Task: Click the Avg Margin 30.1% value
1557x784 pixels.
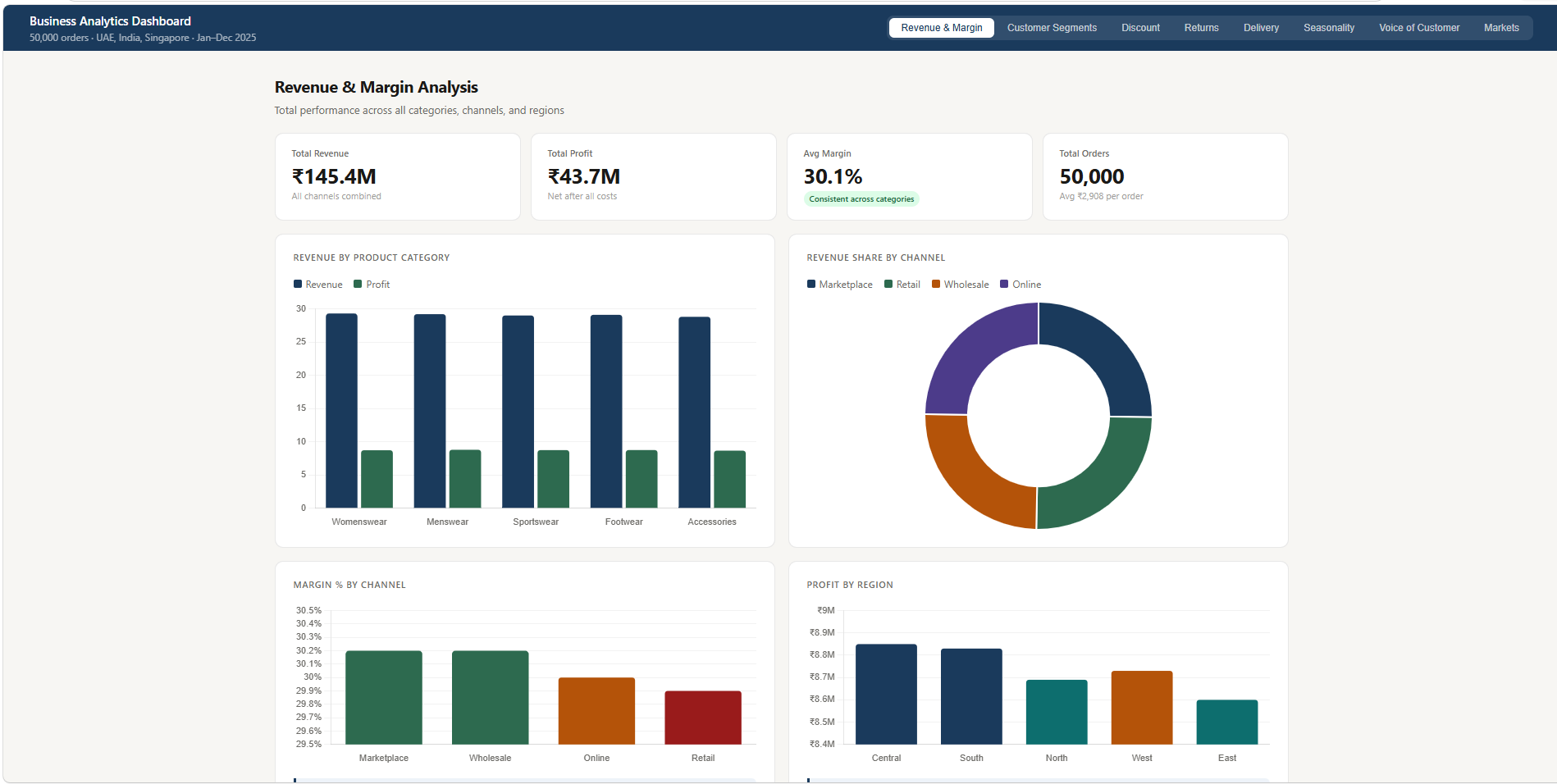Action: 833,176
